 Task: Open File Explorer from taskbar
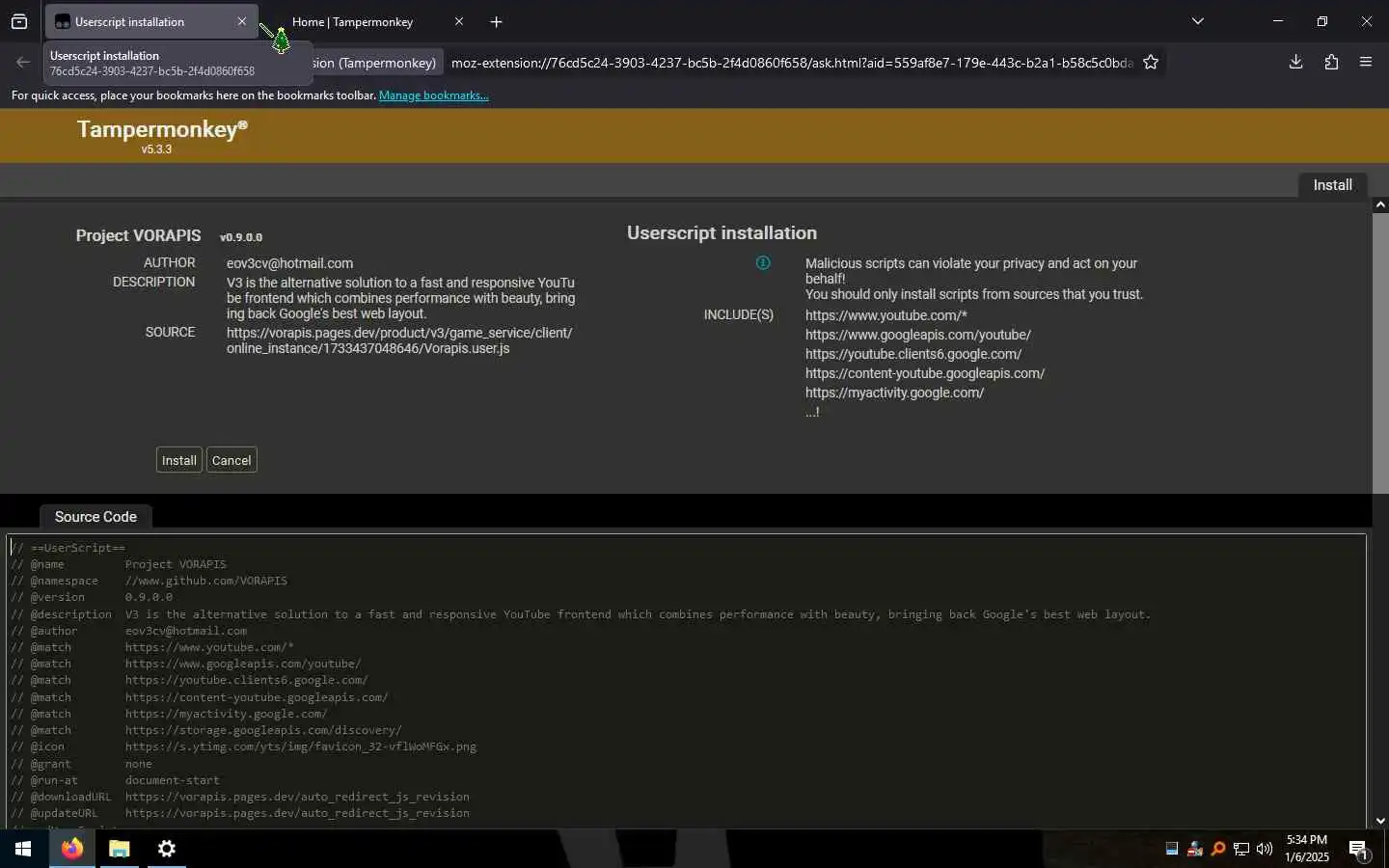(x=119, y=849)
